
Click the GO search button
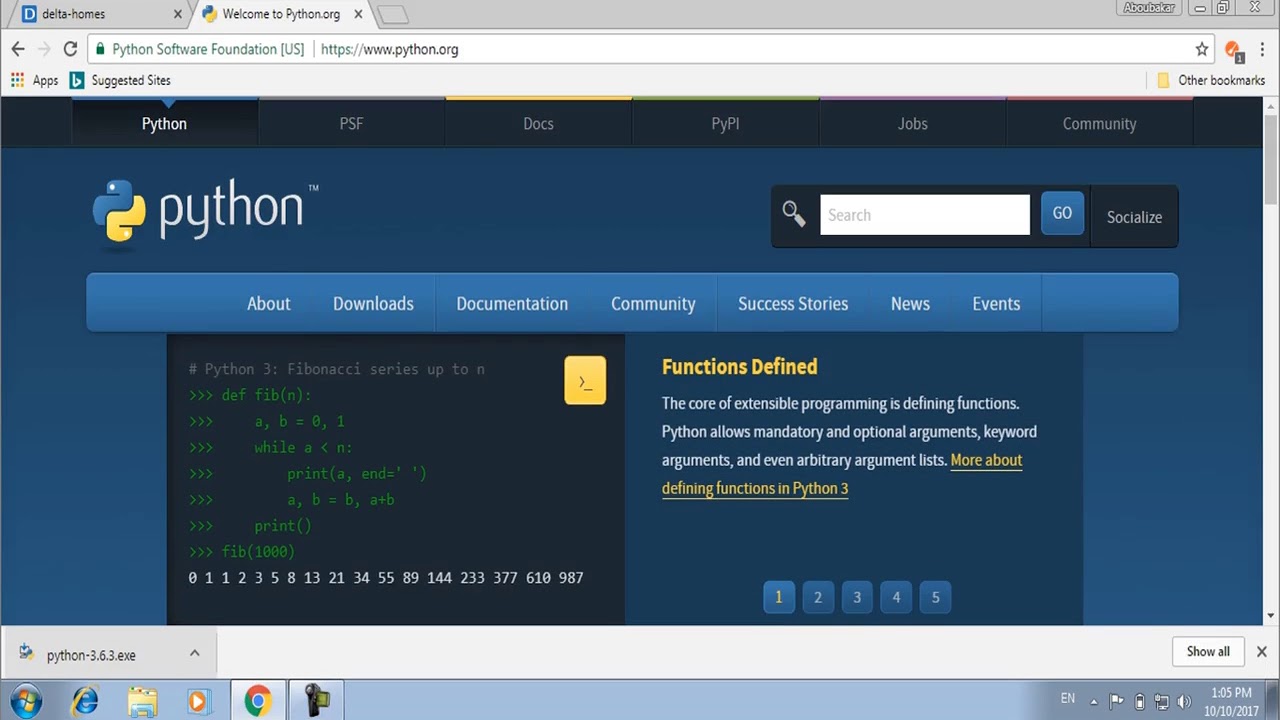(1062, 214)
